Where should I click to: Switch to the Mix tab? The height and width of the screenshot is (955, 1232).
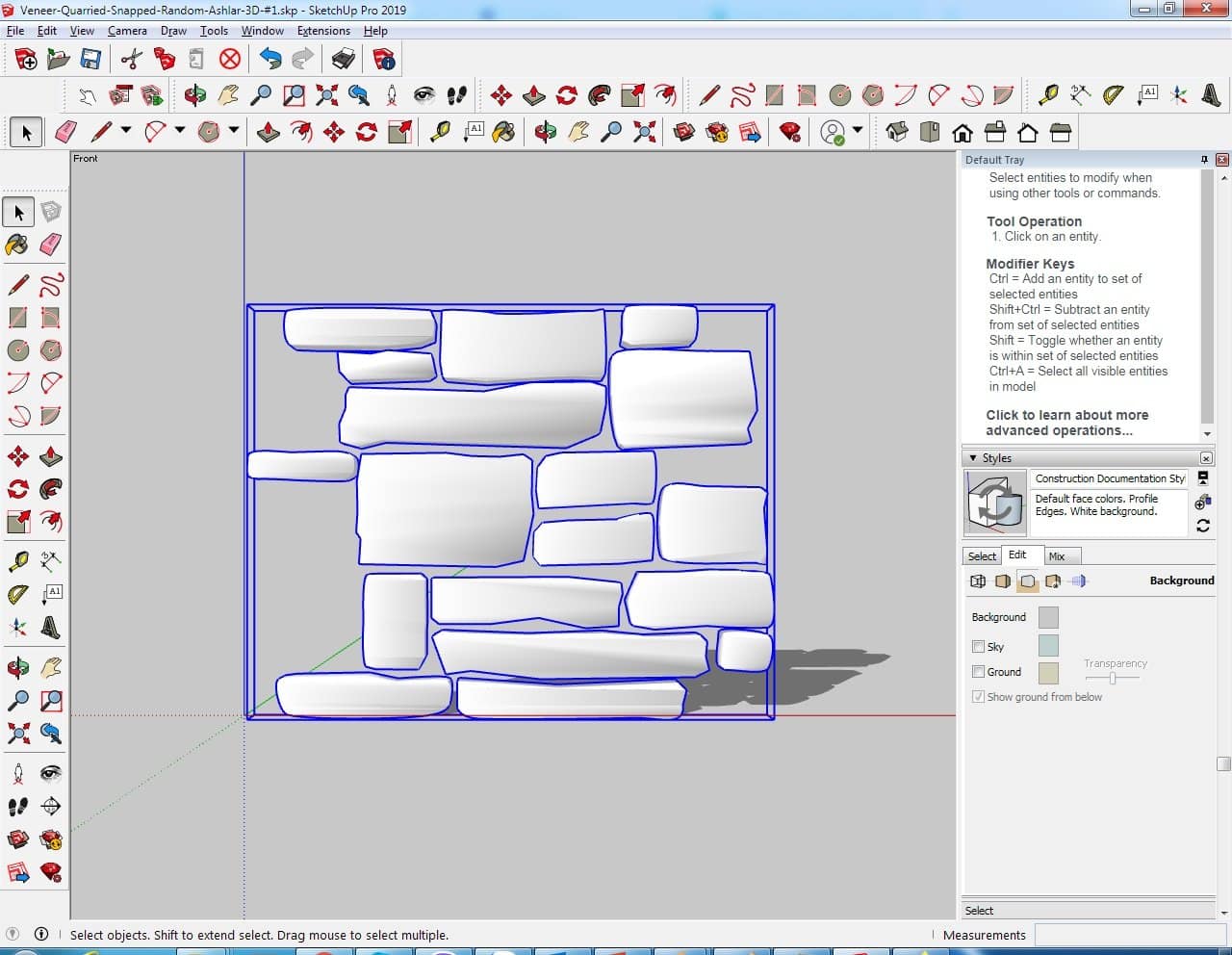coord(1057,556)
